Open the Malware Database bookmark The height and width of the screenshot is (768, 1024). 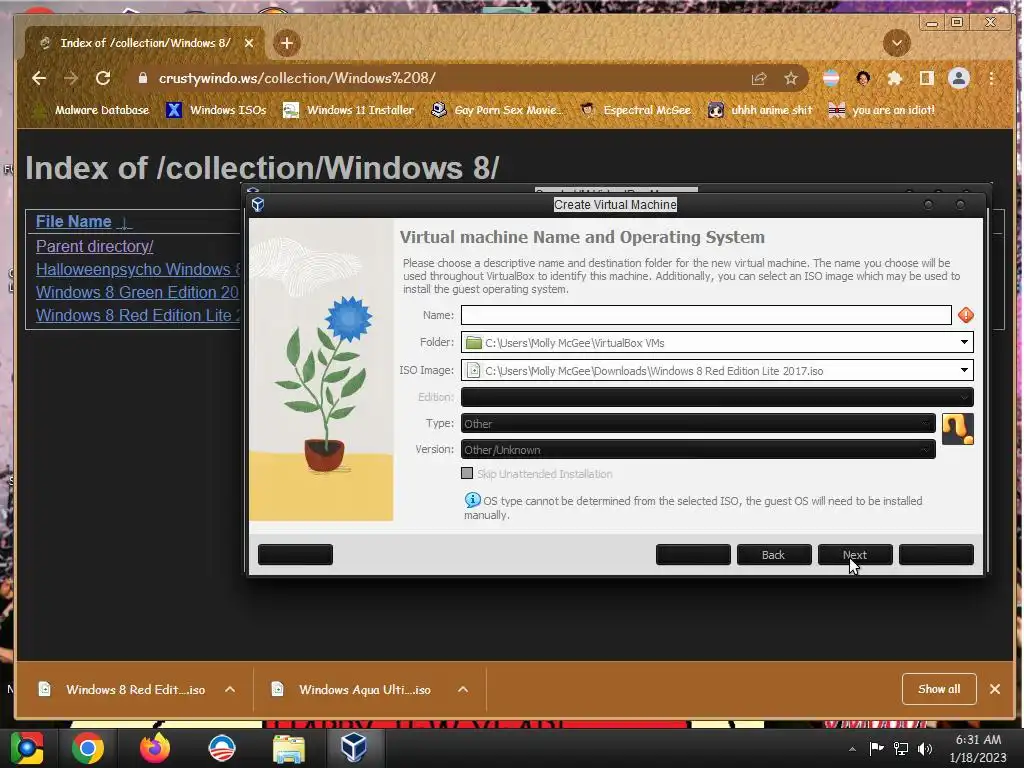(93, 110)
